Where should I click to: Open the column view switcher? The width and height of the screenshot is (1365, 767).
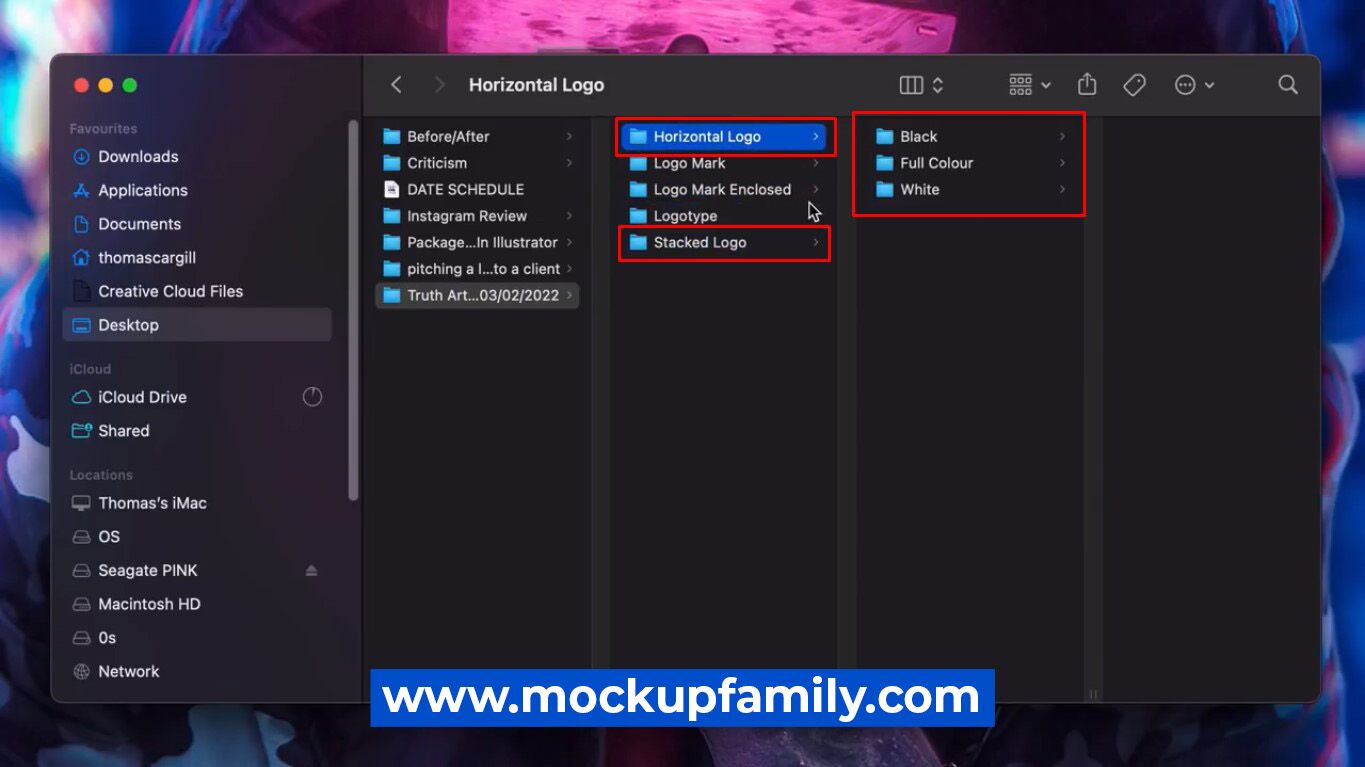(x=921, y=85)
